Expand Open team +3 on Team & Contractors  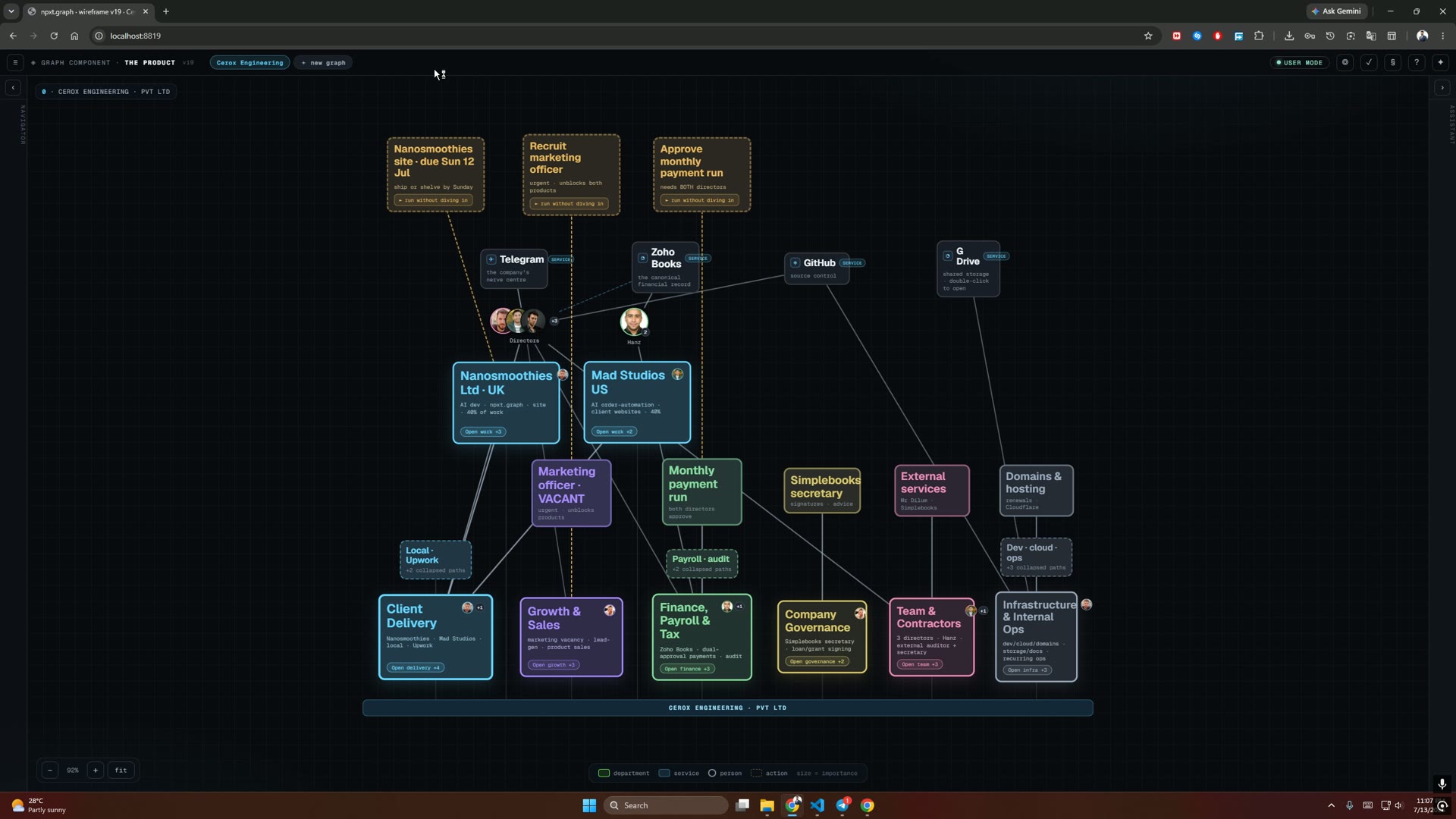click(x=920, y=664)
